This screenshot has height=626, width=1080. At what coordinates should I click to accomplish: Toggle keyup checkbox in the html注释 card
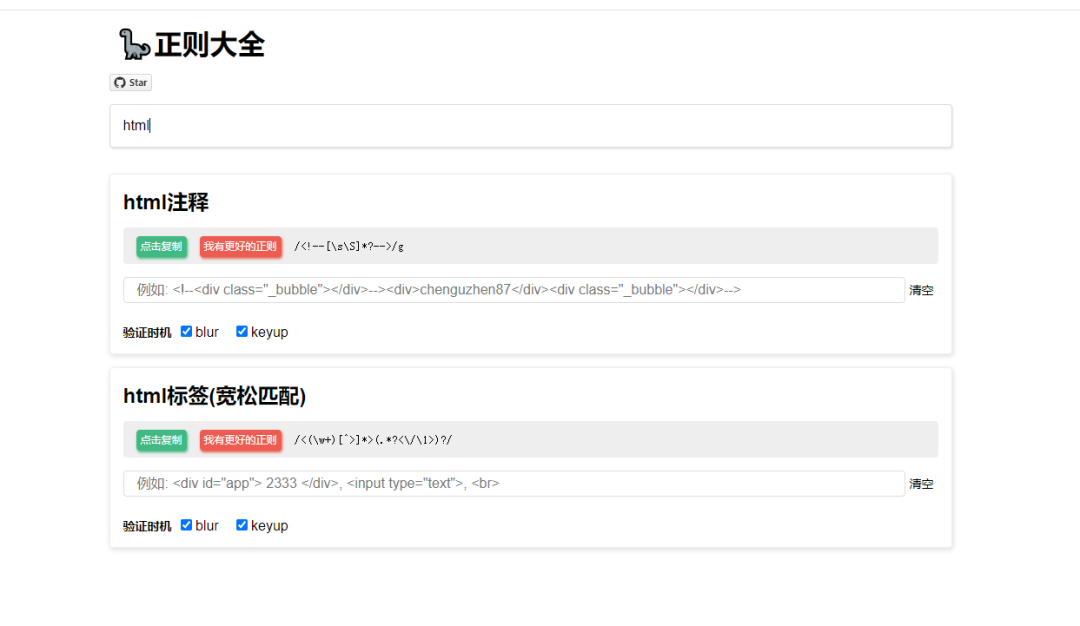pos(242,332)
